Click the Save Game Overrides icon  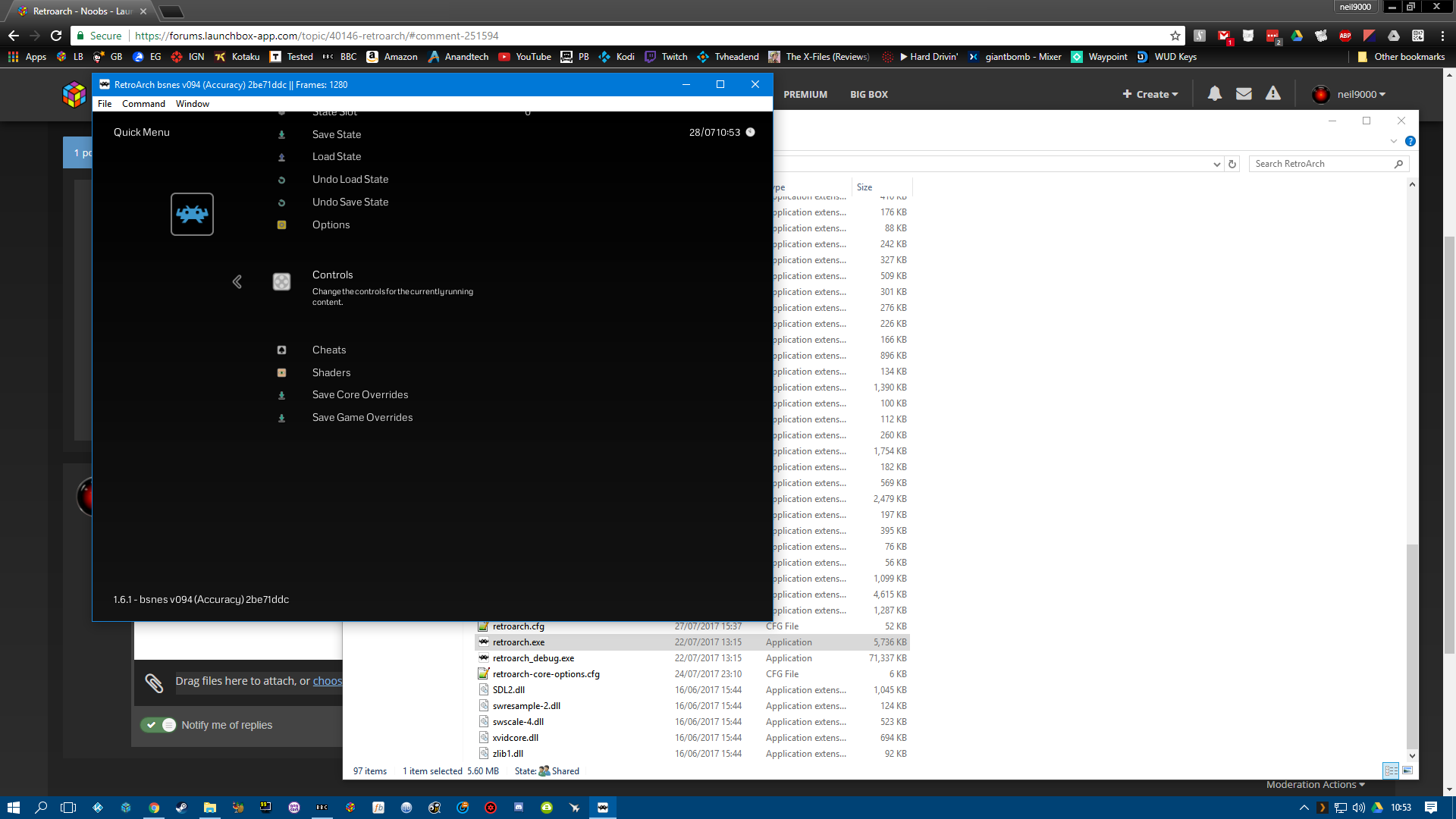click(281, 418)
